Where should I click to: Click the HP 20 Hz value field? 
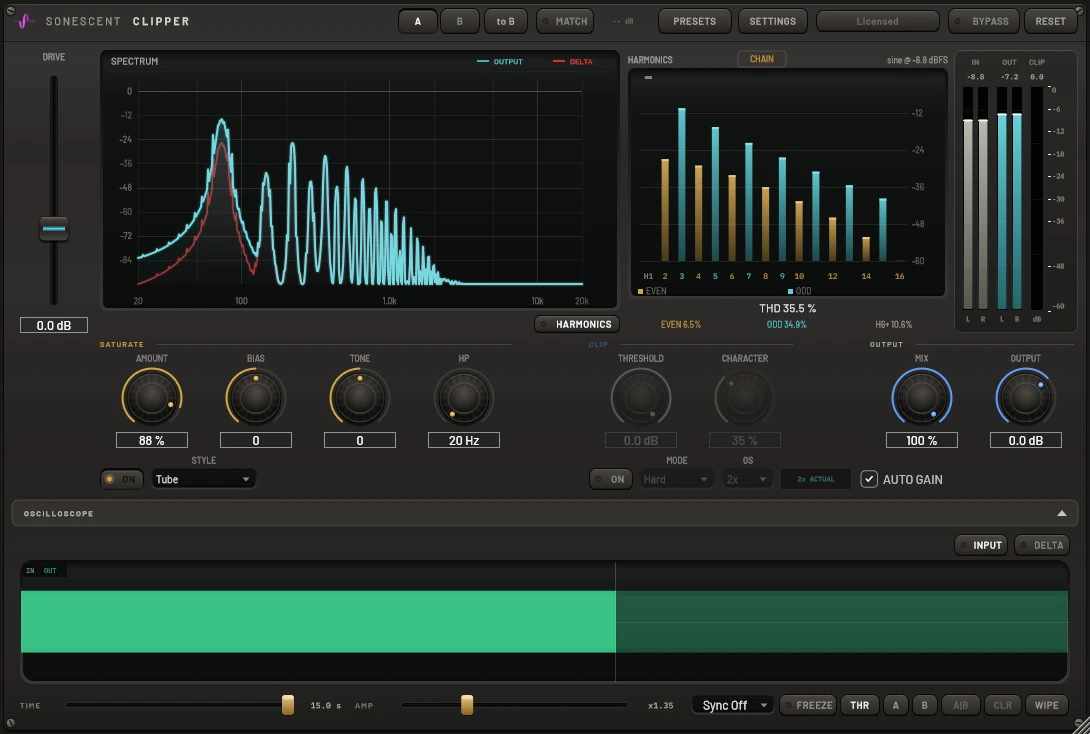coord(464,440)
